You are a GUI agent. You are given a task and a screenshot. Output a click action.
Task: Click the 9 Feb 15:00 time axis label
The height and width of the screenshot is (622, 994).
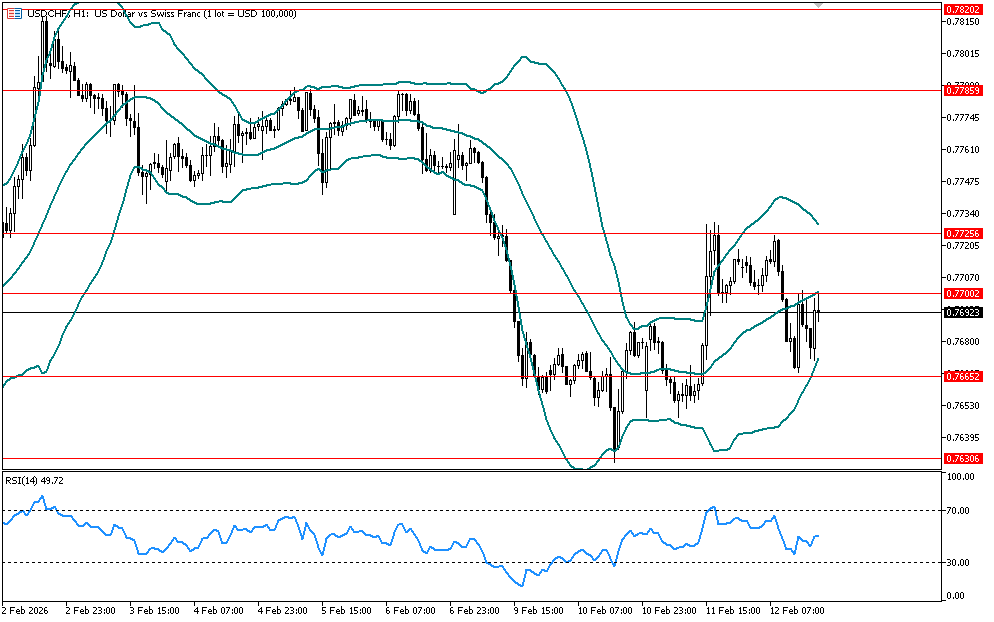coord(537,609)
